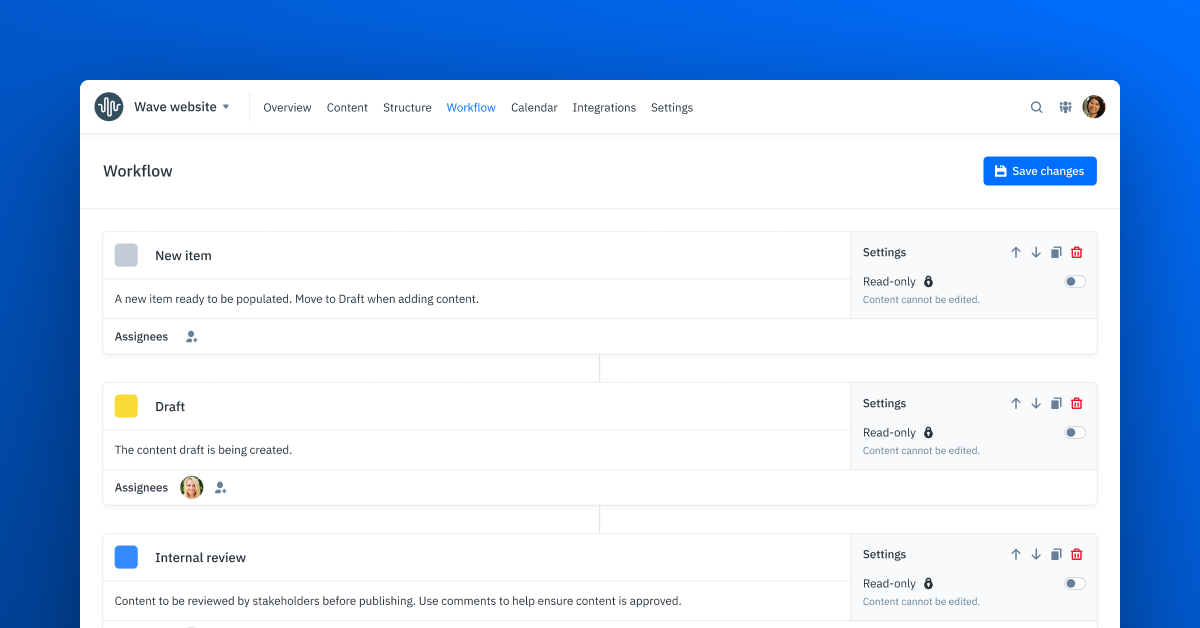This screenshot has height=628, width=1200.
Task: Toggle Read-only on the Draft step
Action: [x=1075, y=432]
